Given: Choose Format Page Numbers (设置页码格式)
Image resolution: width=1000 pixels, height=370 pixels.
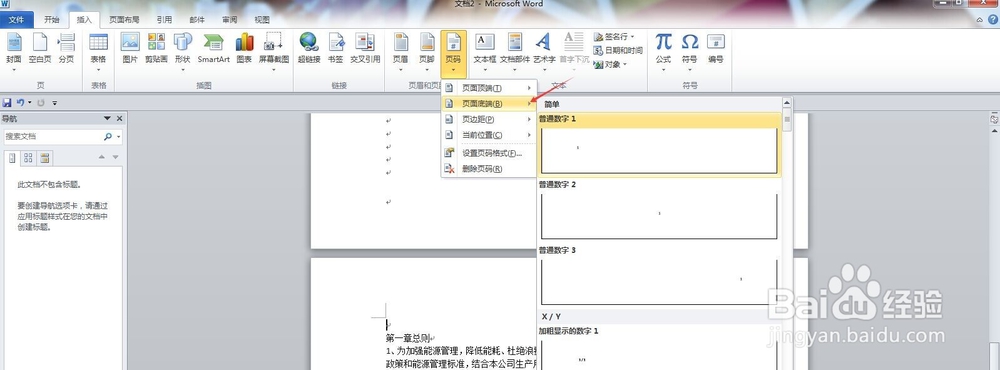Looking at the screenshot, I should click(489, 153).
